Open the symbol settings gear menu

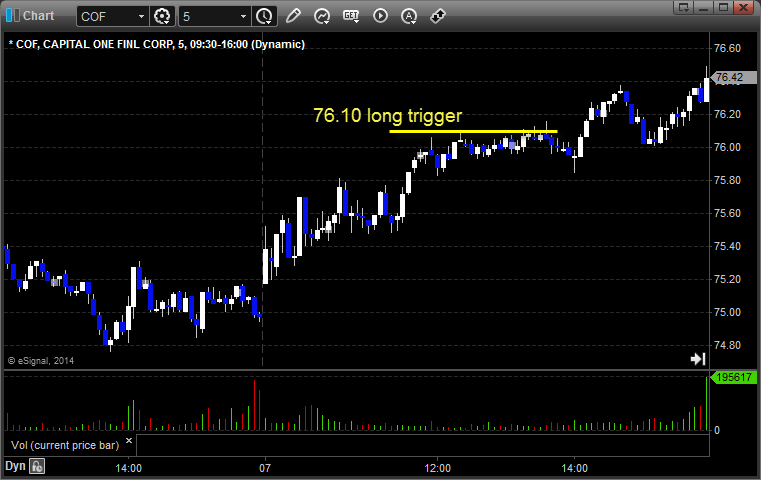click(162, 16)
